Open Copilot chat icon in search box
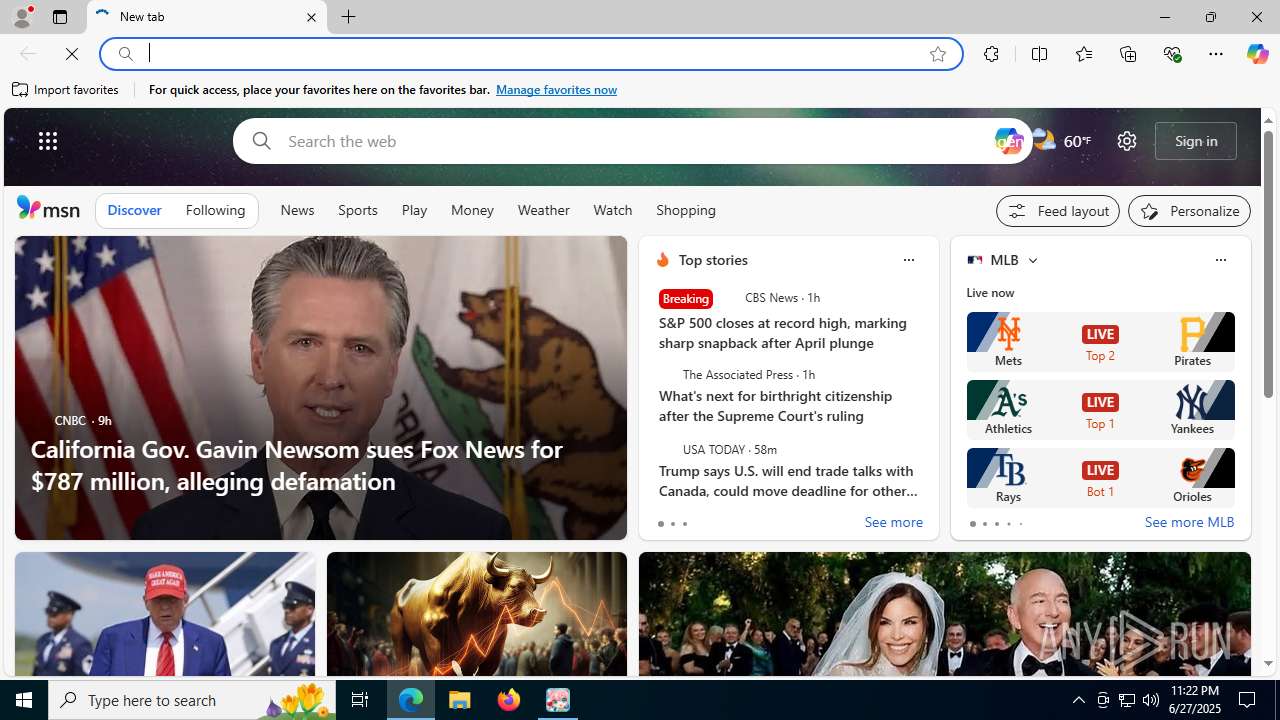Image resolution: width=1280 pixels, height=720 pixels. (x=1008, y=141)
